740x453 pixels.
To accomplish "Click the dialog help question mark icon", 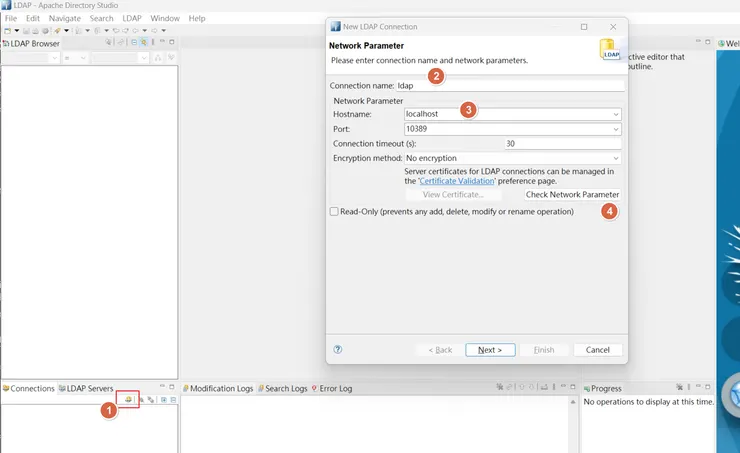I will [x=338, y=349].
